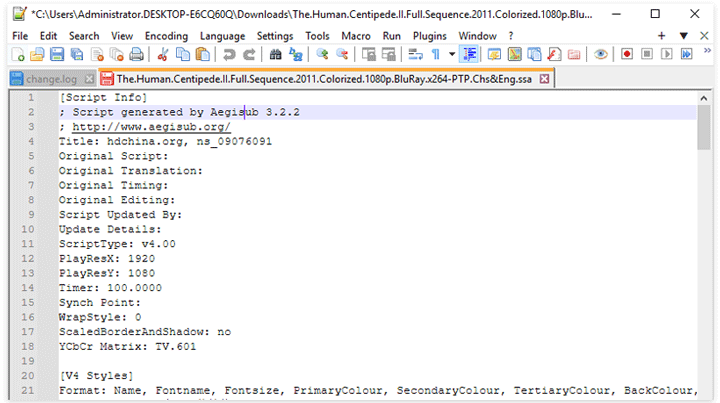720x403 pixels.
Task: Open the Define Your Language icon
Action: coord(494,55)
